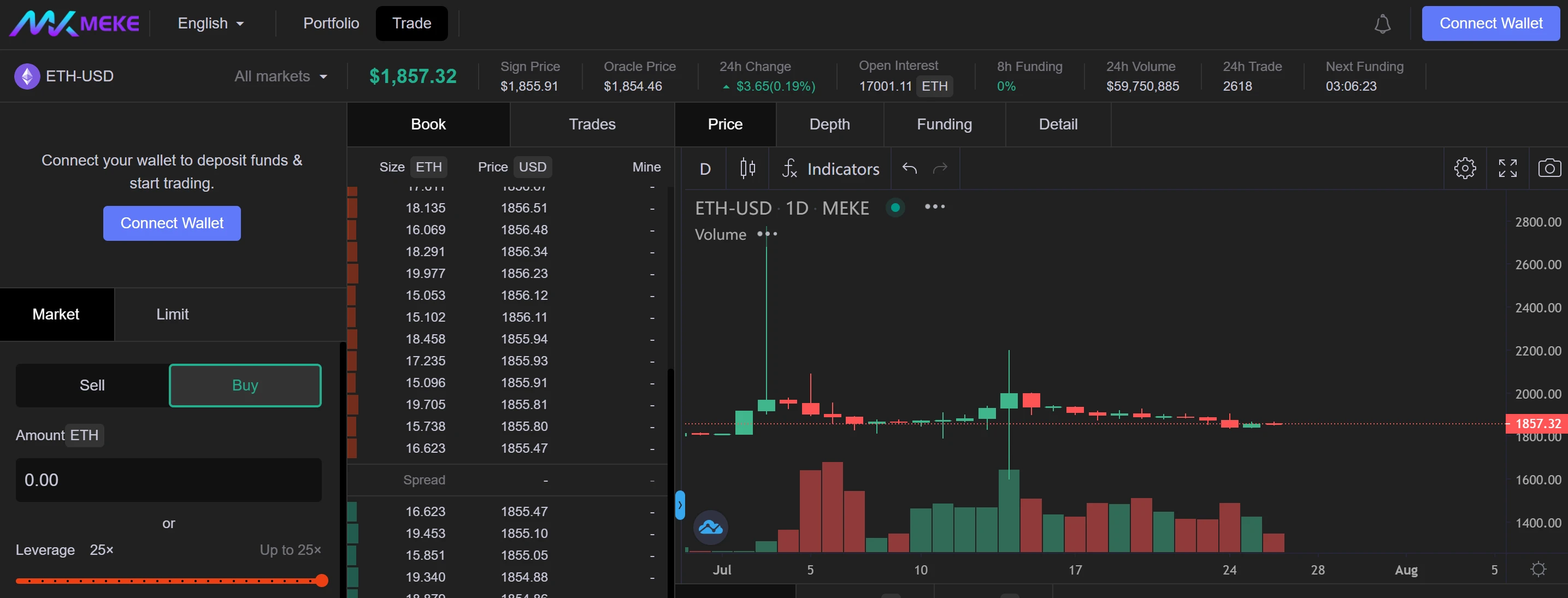Redo the chart action
Image resolution: width=1568 pixels, height=598 pixels.
tap(940, 168)
